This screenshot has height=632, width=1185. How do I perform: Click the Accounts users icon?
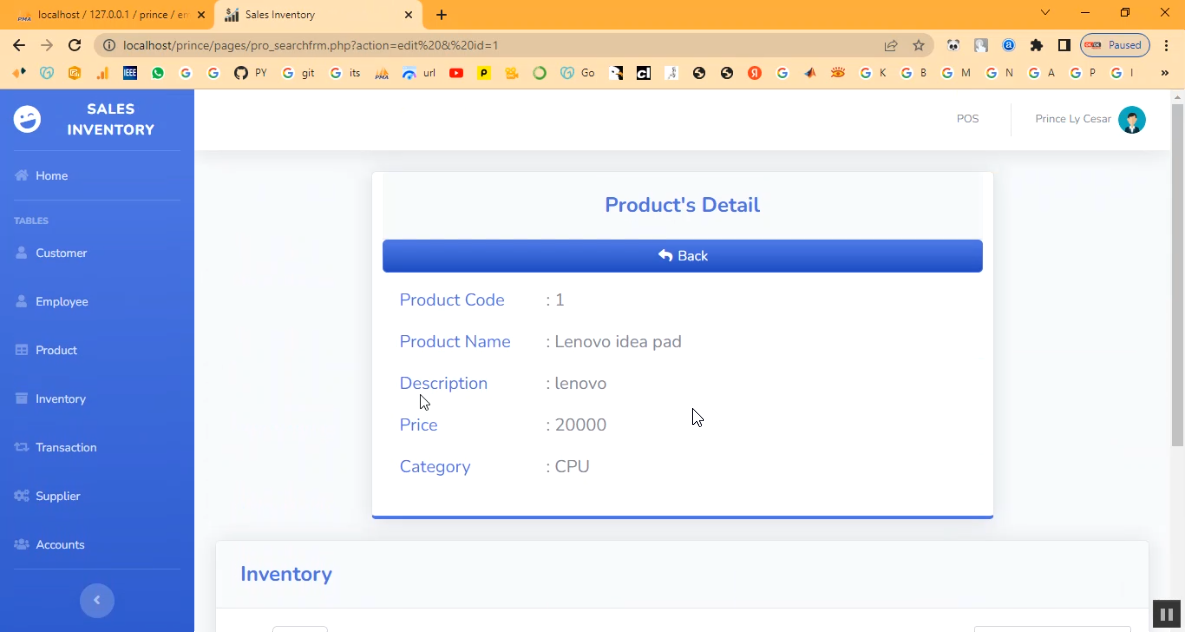coord(22,545)
